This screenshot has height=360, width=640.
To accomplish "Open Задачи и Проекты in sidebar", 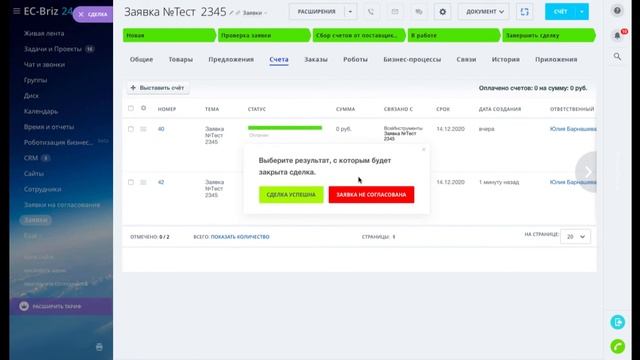I will 53,49.
